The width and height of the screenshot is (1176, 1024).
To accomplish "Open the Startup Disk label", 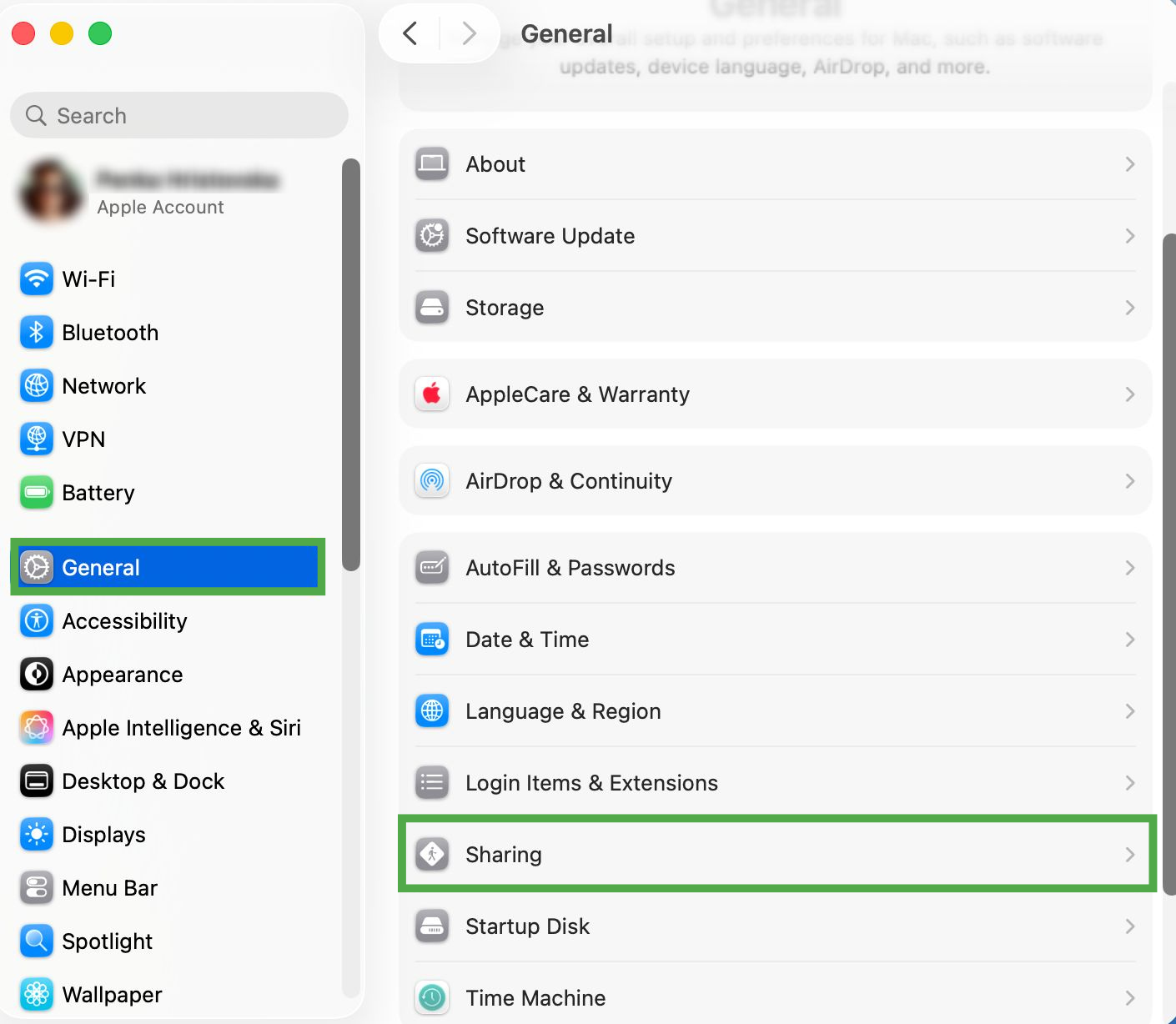I will (x=527, y=926).
